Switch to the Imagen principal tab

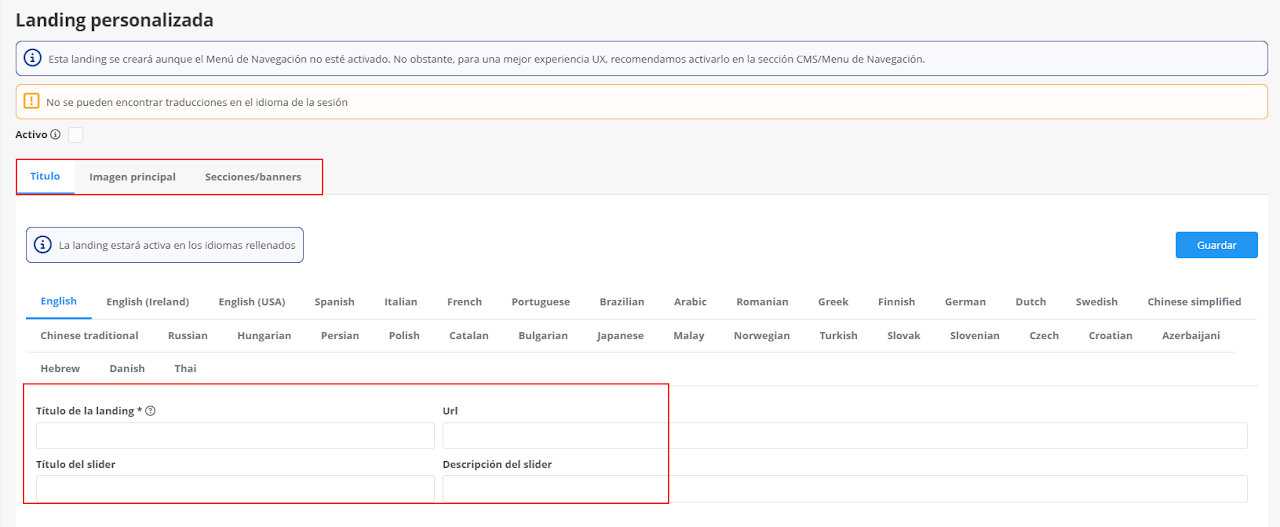(x=132, y=177)
